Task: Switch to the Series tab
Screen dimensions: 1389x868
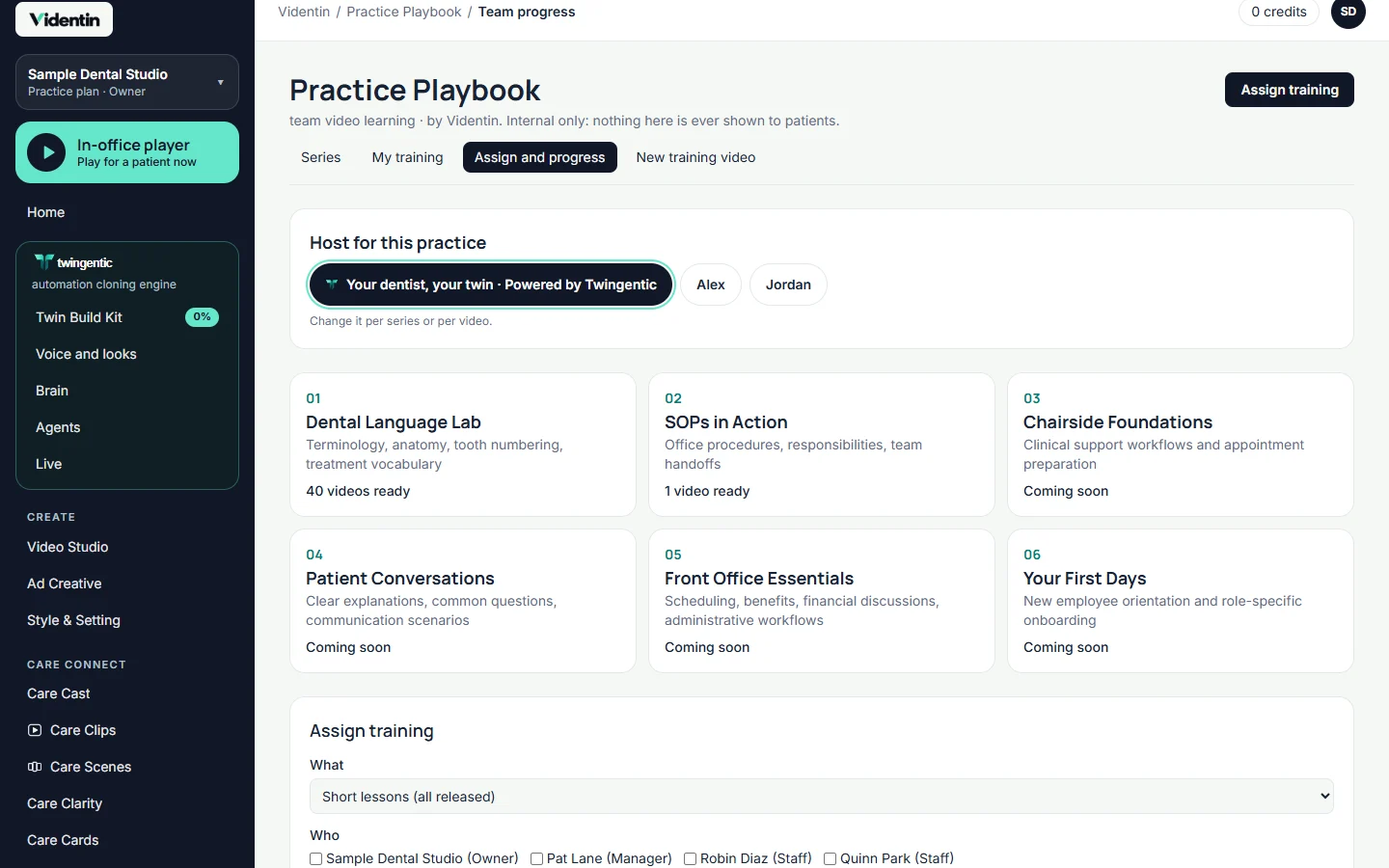Action: coord(321,157)
